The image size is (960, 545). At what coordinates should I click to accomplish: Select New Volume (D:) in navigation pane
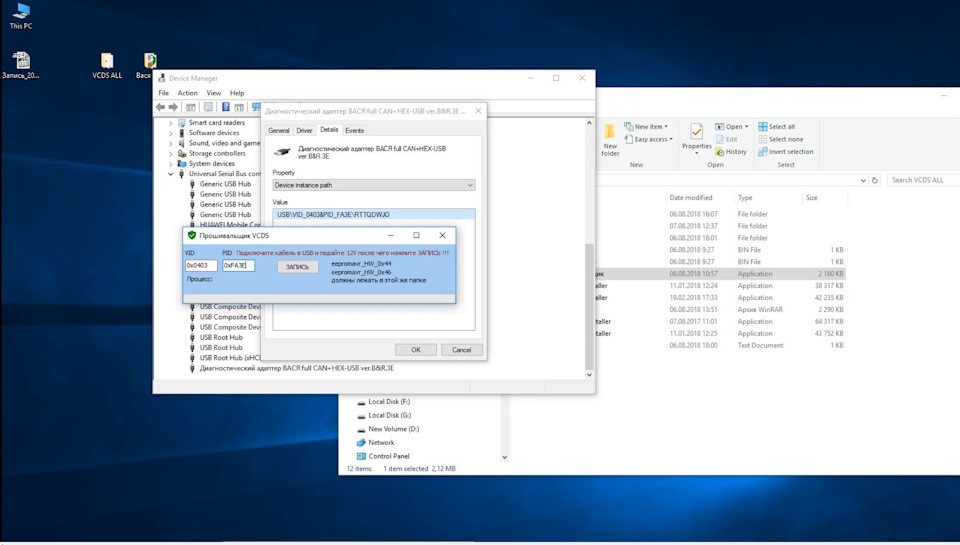(393, 429)
